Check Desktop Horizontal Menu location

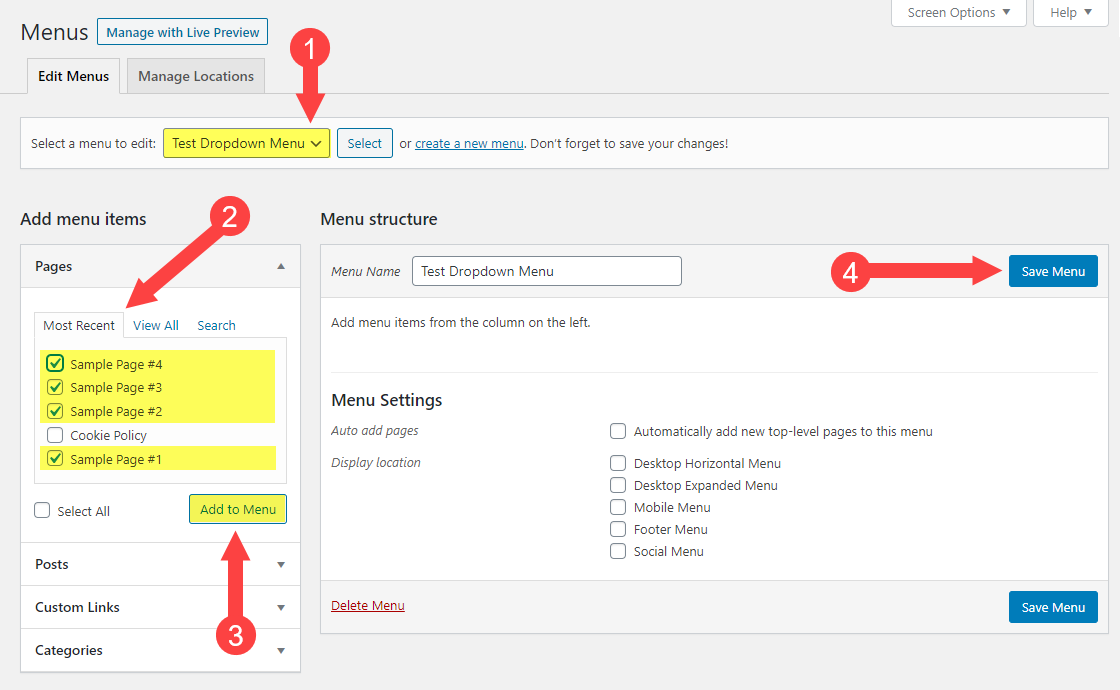[618, 464]
